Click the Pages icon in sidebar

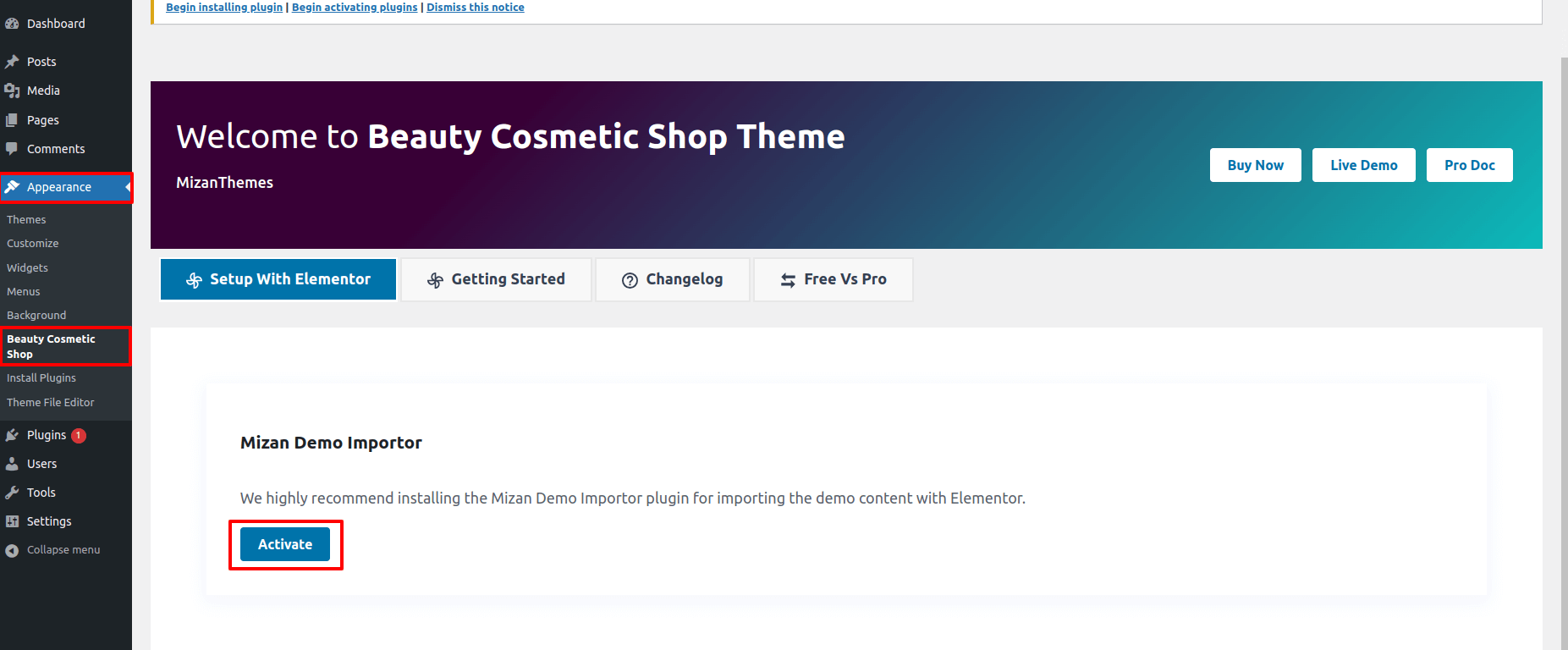click(x=12, y=120)
